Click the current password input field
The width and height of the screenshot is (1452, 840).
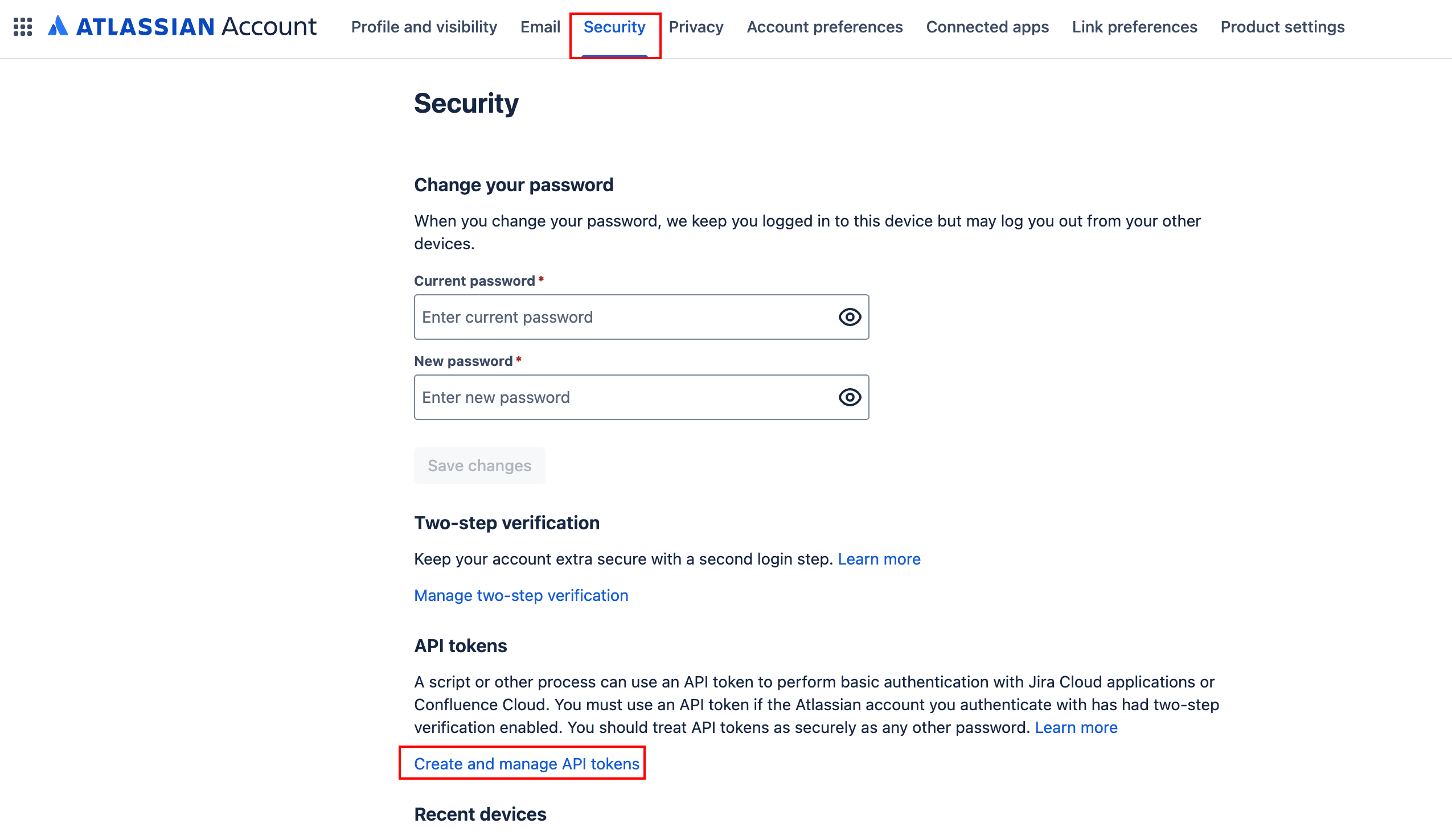point(605,316)
